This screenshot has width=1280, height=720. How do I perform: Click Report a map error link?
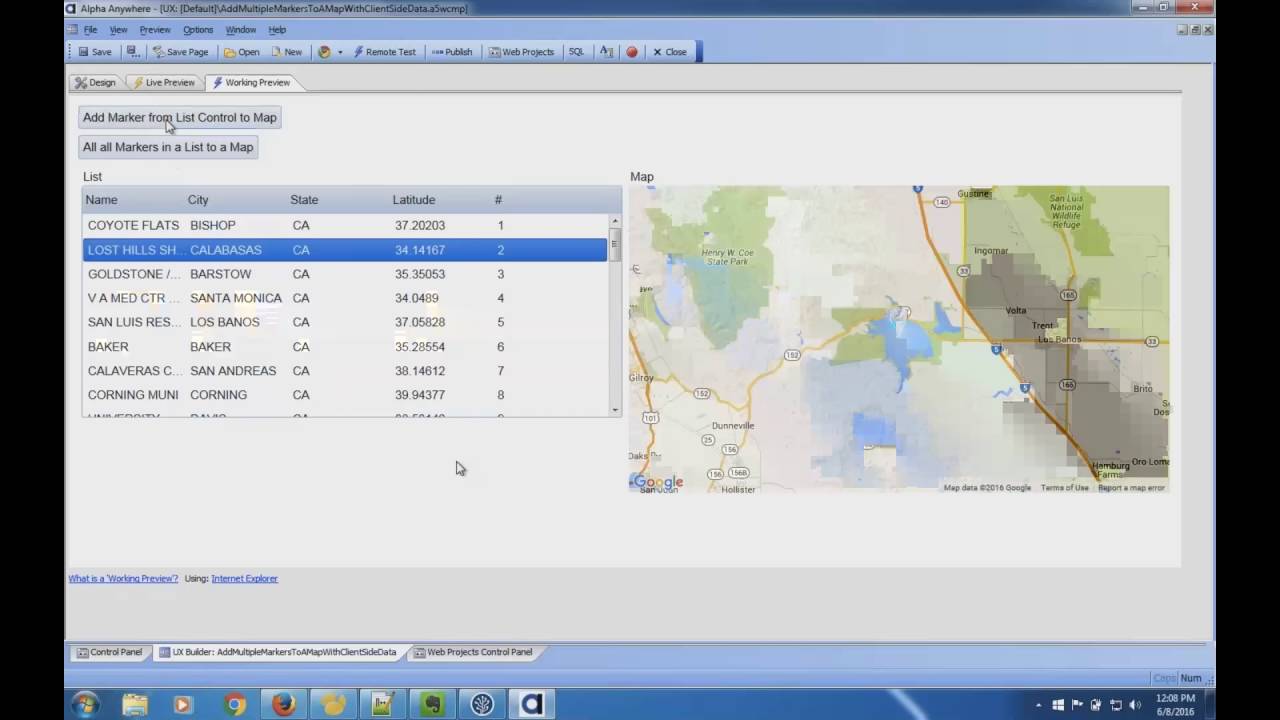[1131, 488]
